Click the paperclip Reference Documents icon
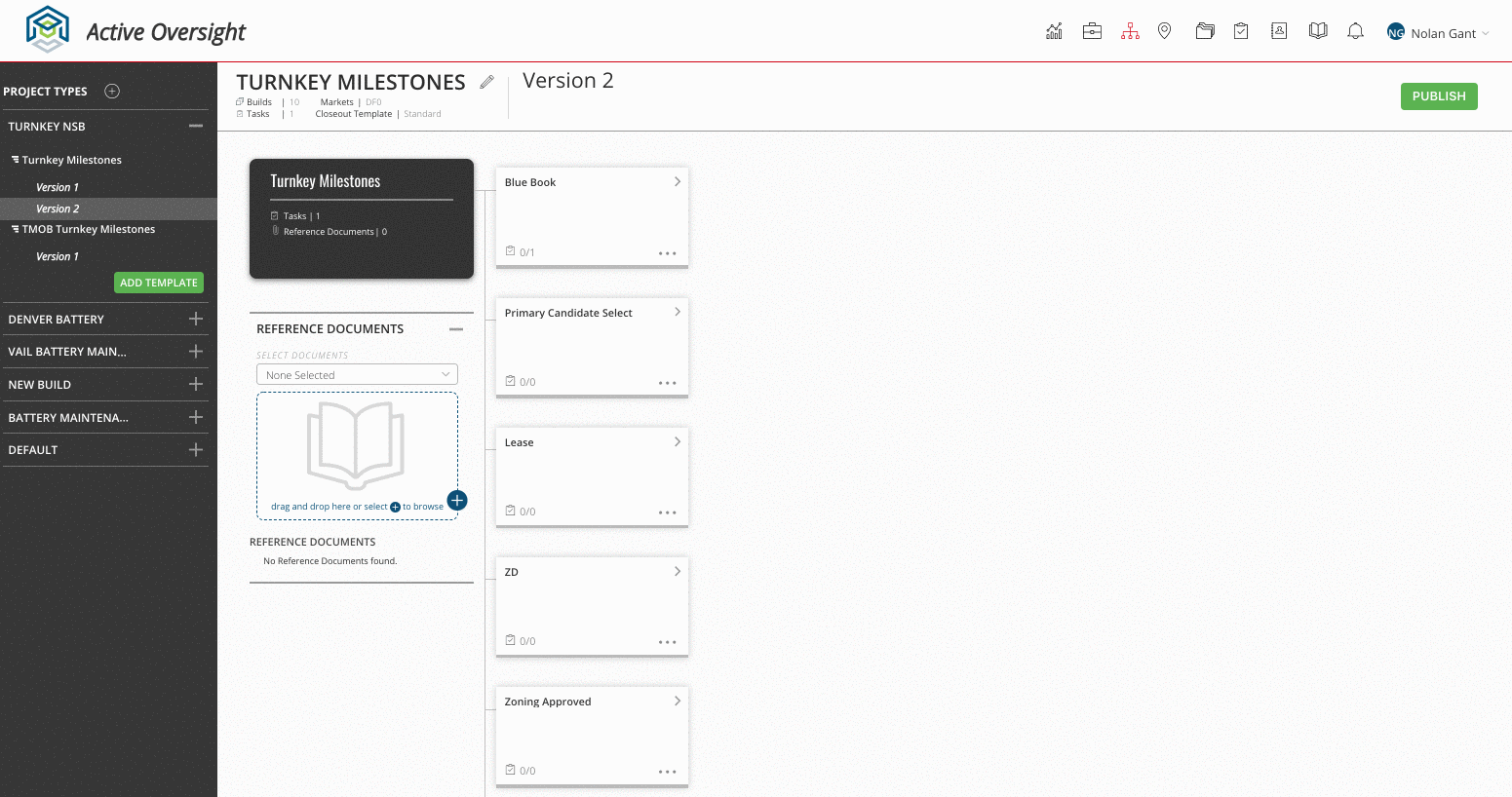Viewport: 1512px width, 797px height. tap(275, 231)
